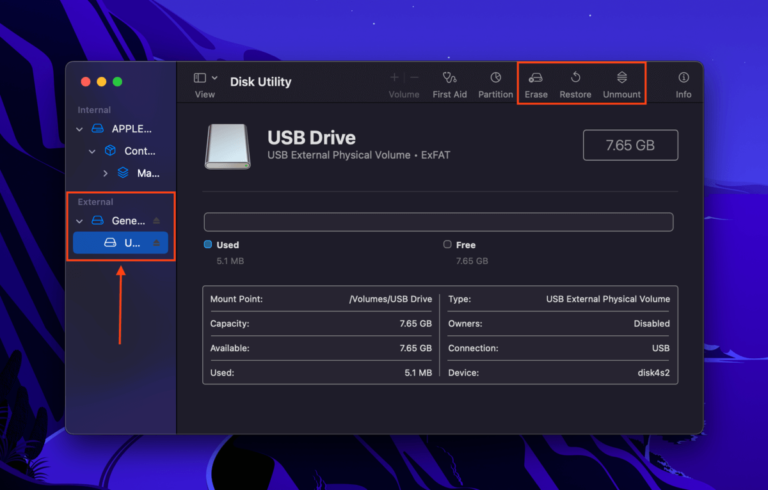Unmount the selected USB volume
The image size is (768, 490).
(621, 79)
